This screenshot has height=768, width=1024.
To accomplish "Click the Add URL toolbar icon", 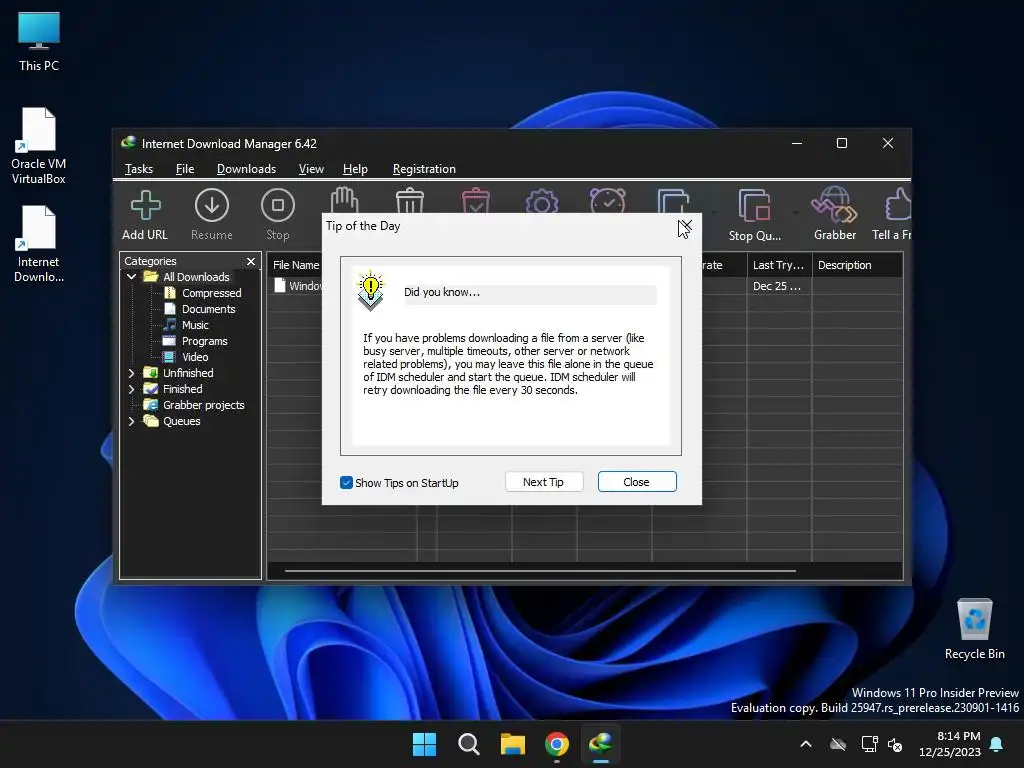I will (145, 215).
